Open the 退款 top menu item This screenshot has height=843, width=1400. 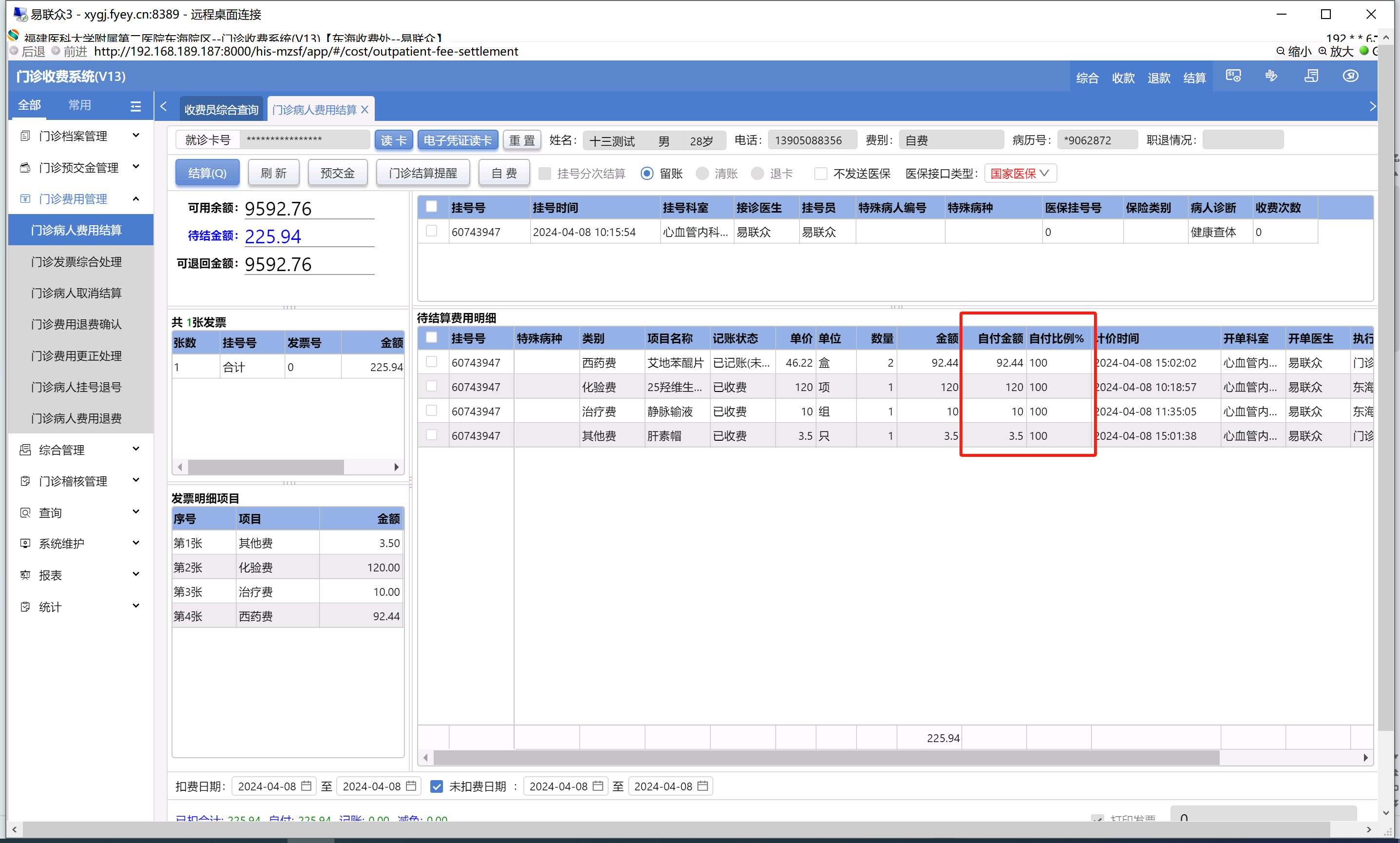(x=1158, y=78)
